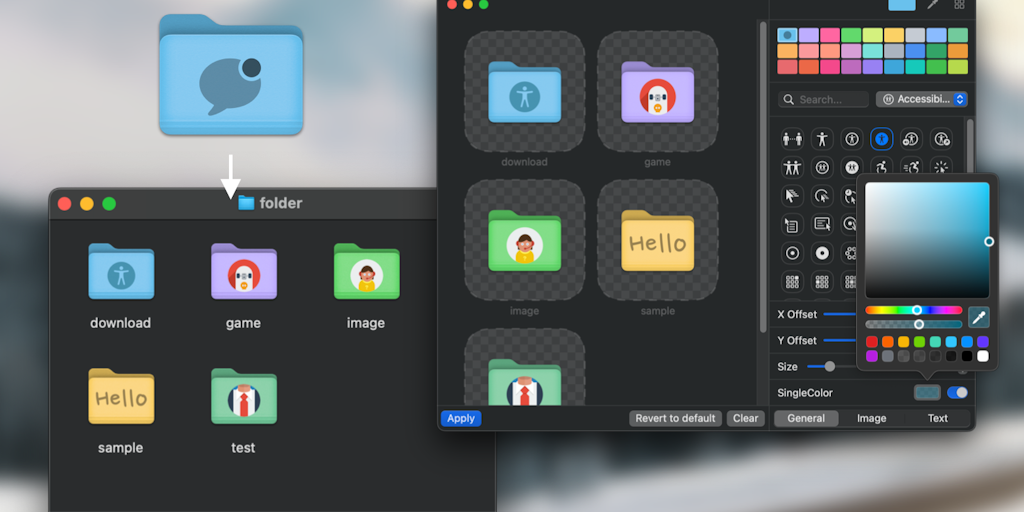Image resolution: width=1024 pixels, height=512 pixels.
Task: Click the "sample" label in the folder window
Action: (x=121, y=448)
